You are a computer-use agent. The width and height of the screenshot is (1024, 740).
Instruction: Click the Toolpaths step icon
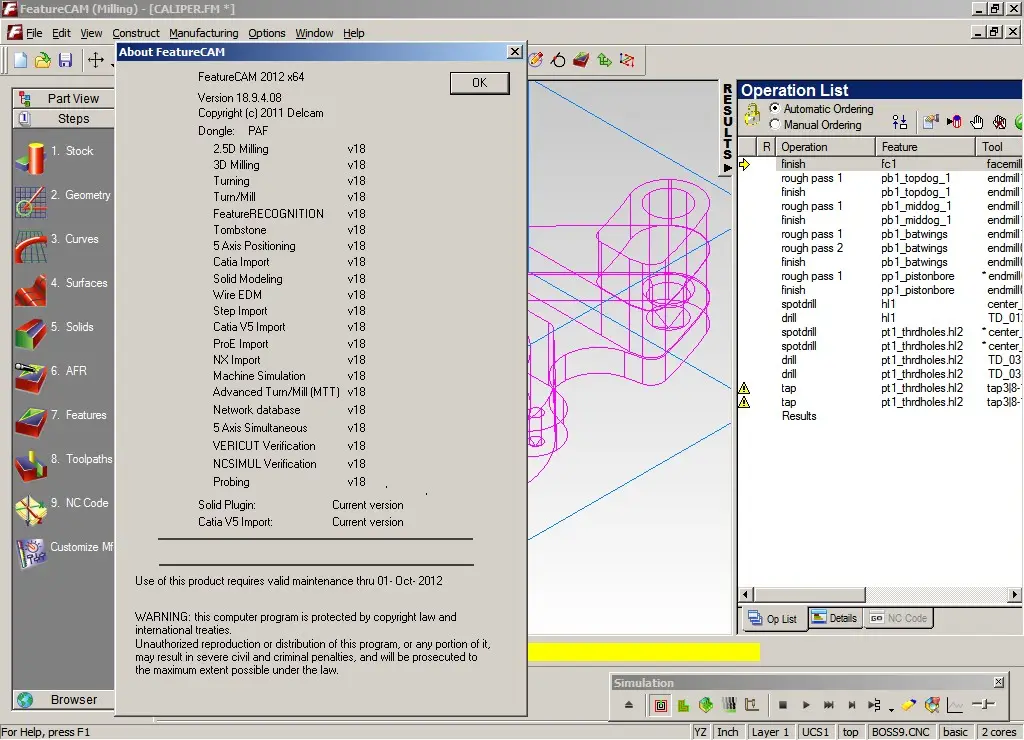click(x=30, y=466)
